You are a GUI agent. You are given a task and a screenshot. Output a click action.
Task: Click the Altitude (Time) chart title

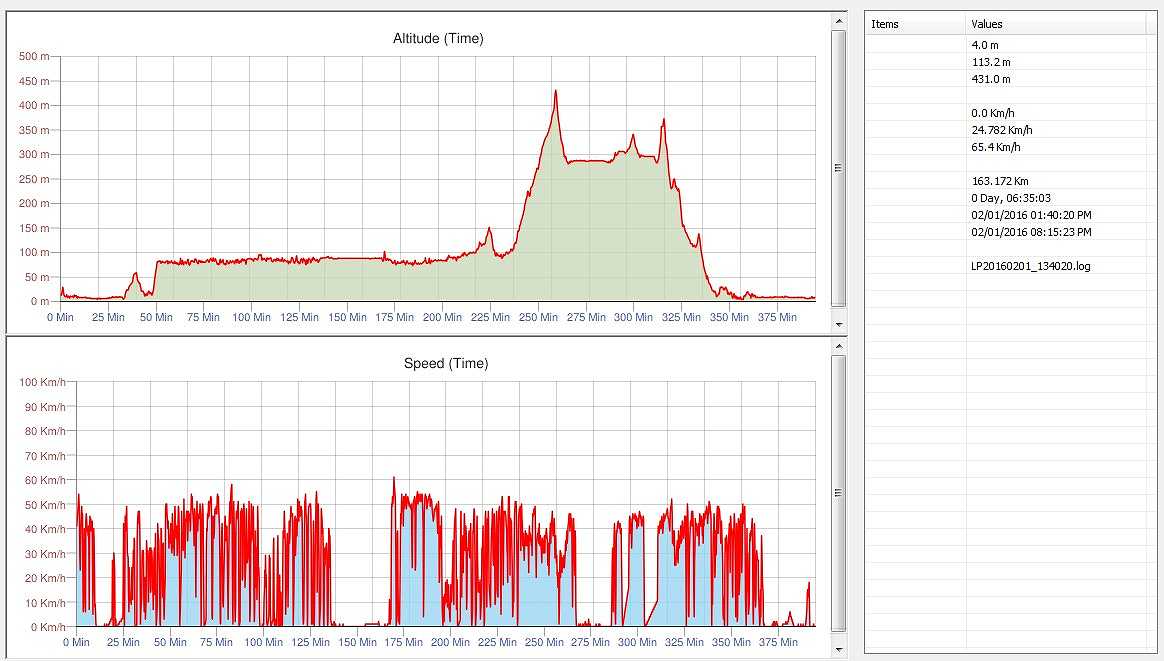[438, 39]
